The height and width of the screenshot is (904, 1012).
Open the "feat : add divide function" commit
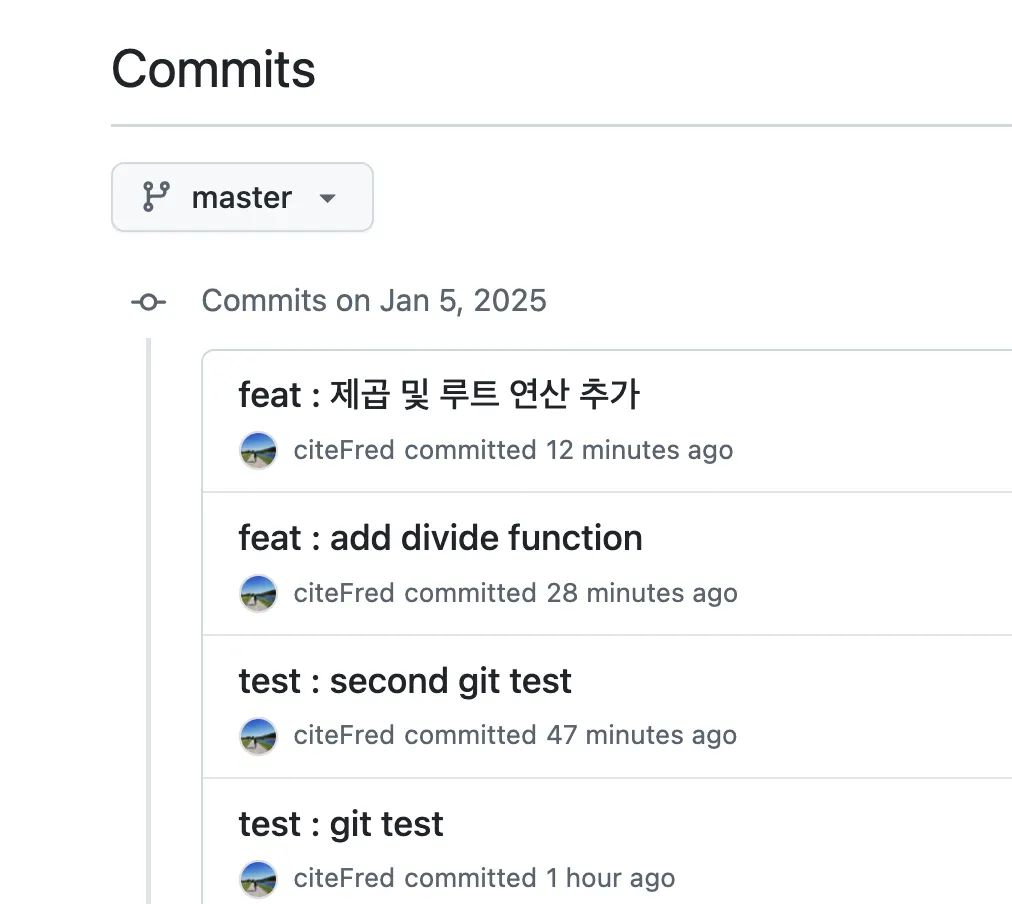440,538
